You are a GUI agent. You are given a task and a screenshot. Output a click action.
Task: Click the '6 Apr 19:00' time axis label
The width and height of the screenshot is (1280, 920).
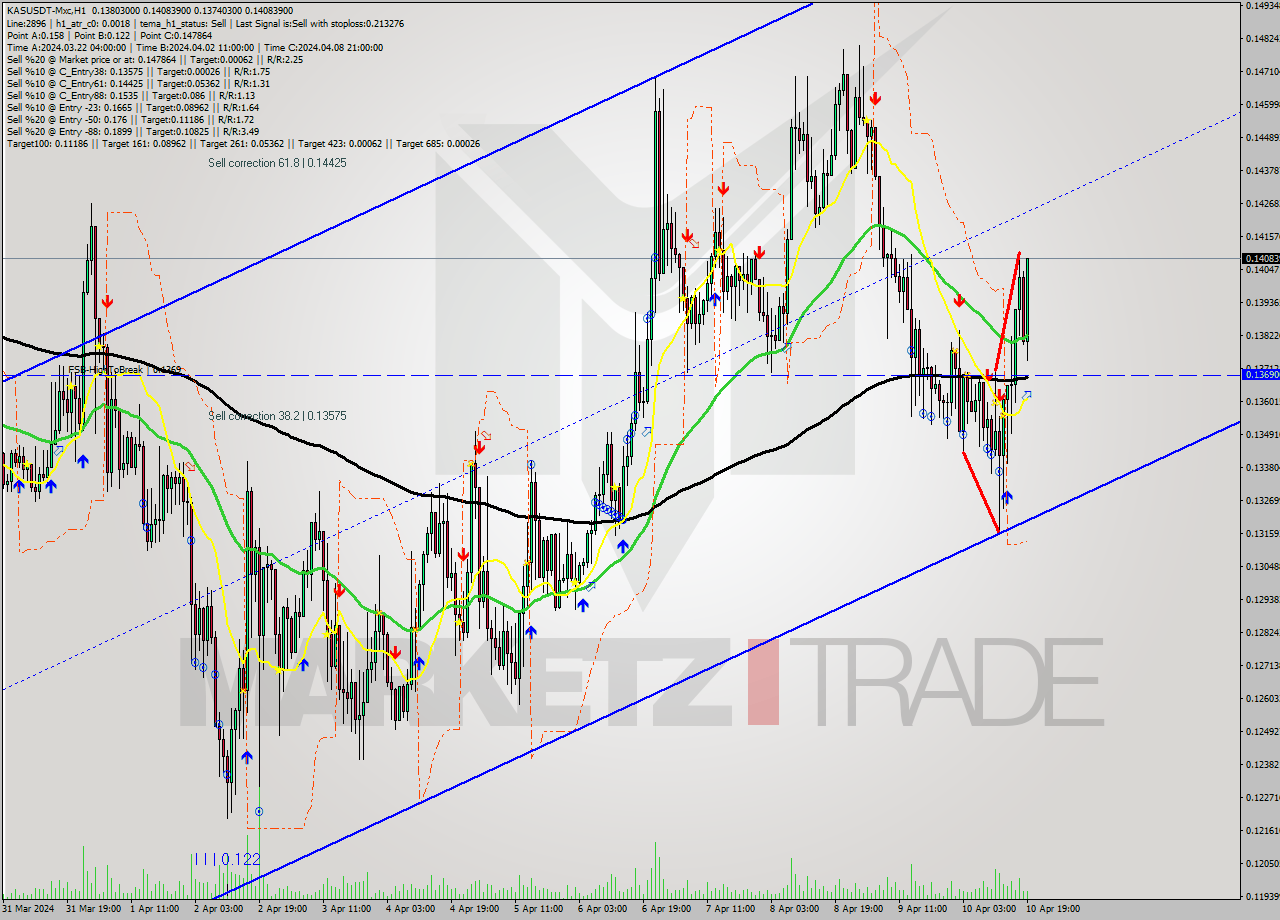tap(669, 909)
